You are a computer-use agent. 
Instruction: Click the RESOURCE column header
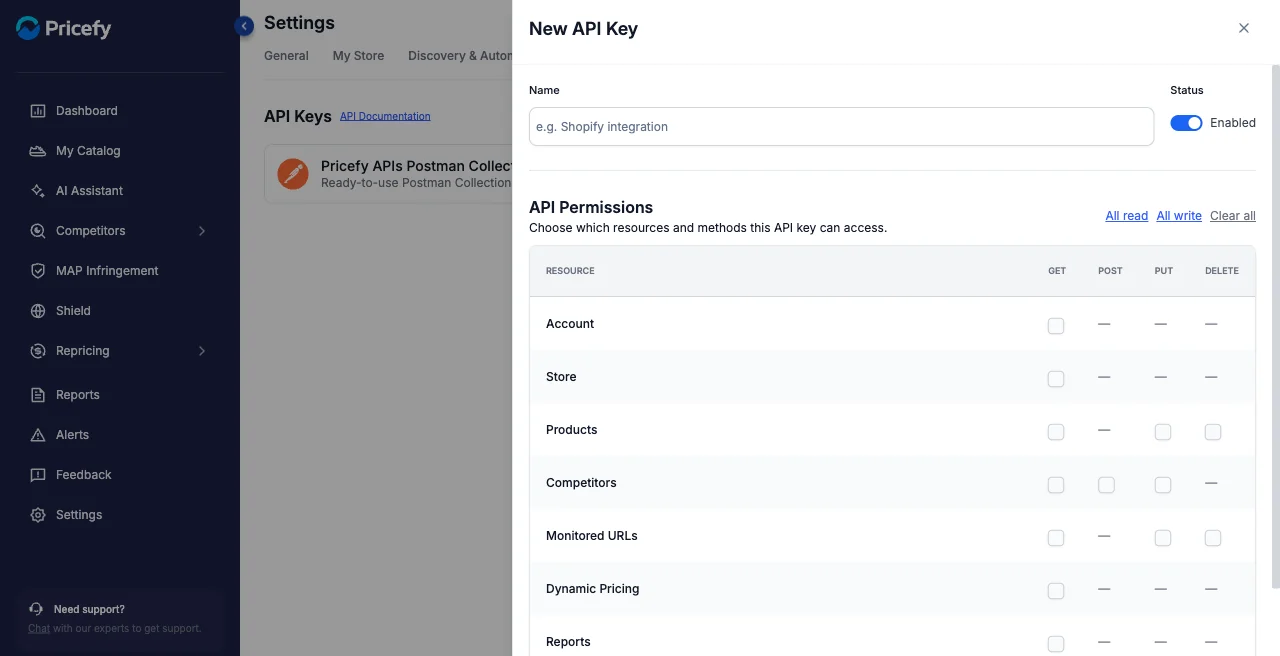[570, 271]
